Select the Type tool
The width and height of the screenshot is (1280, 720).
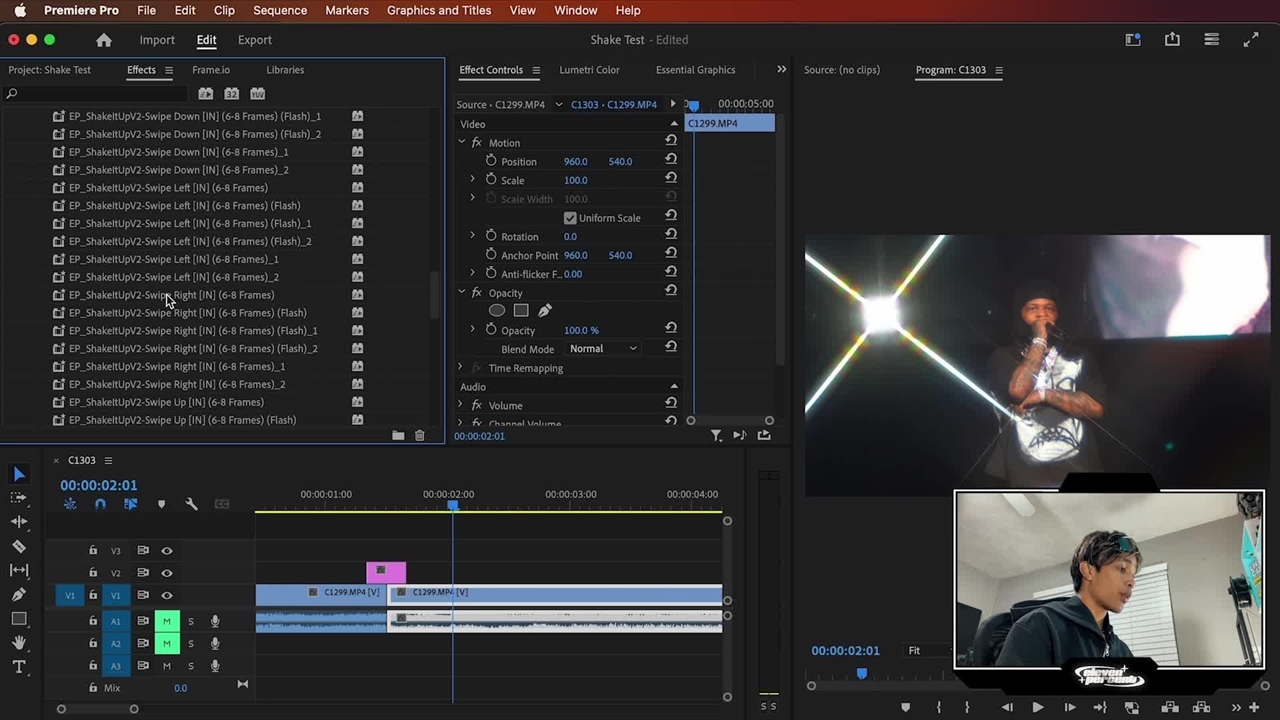coord(19,667)
